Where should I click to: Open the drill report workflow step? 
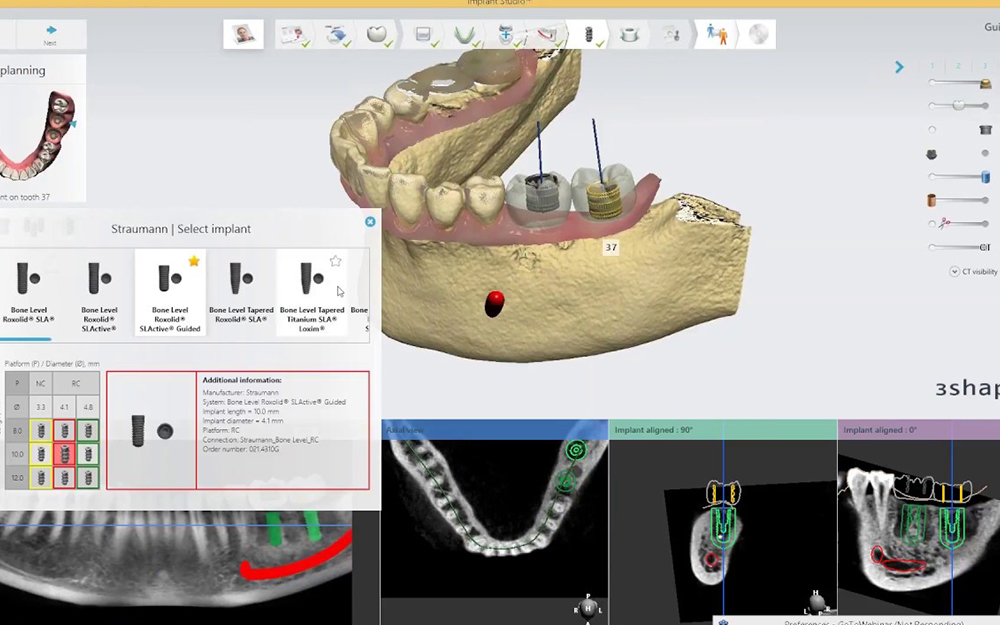(x=672, y=34)
